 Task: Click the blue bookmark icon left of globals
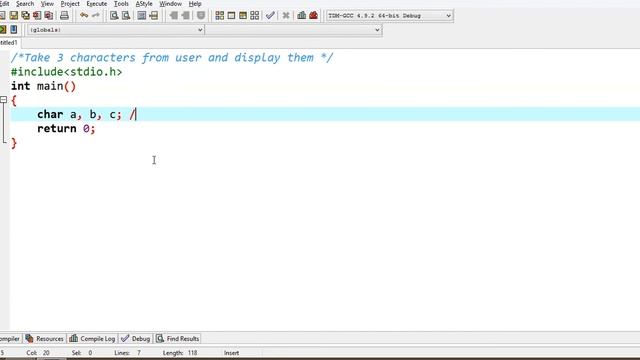14,29
